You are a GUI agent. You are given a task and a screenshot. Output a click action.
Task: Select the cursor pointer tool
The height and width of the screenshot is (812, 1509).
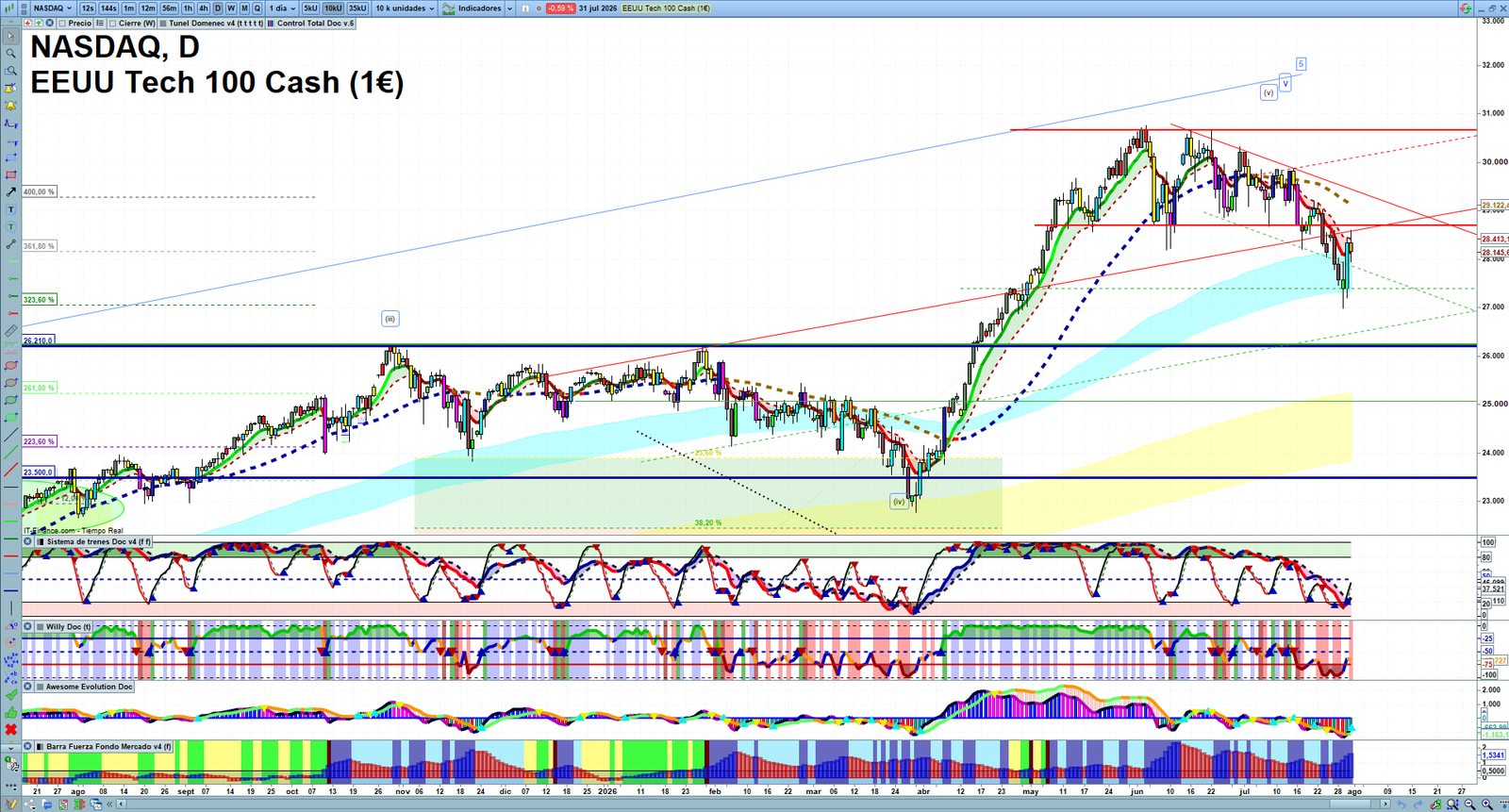click(x=11, y=37)
